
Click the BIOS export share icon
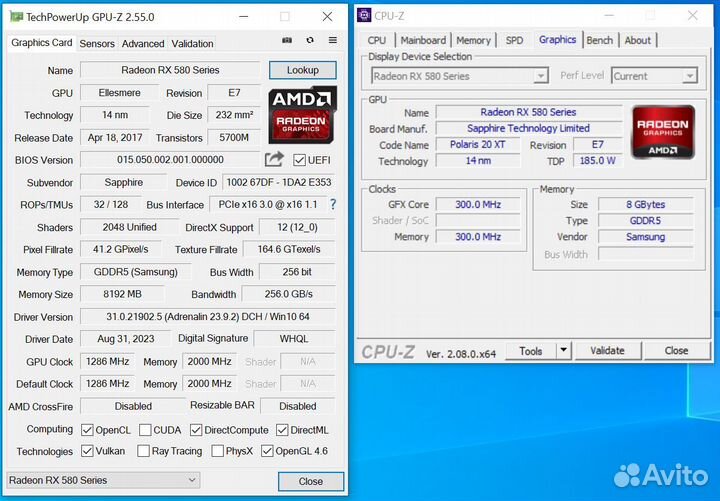(274, 159)
